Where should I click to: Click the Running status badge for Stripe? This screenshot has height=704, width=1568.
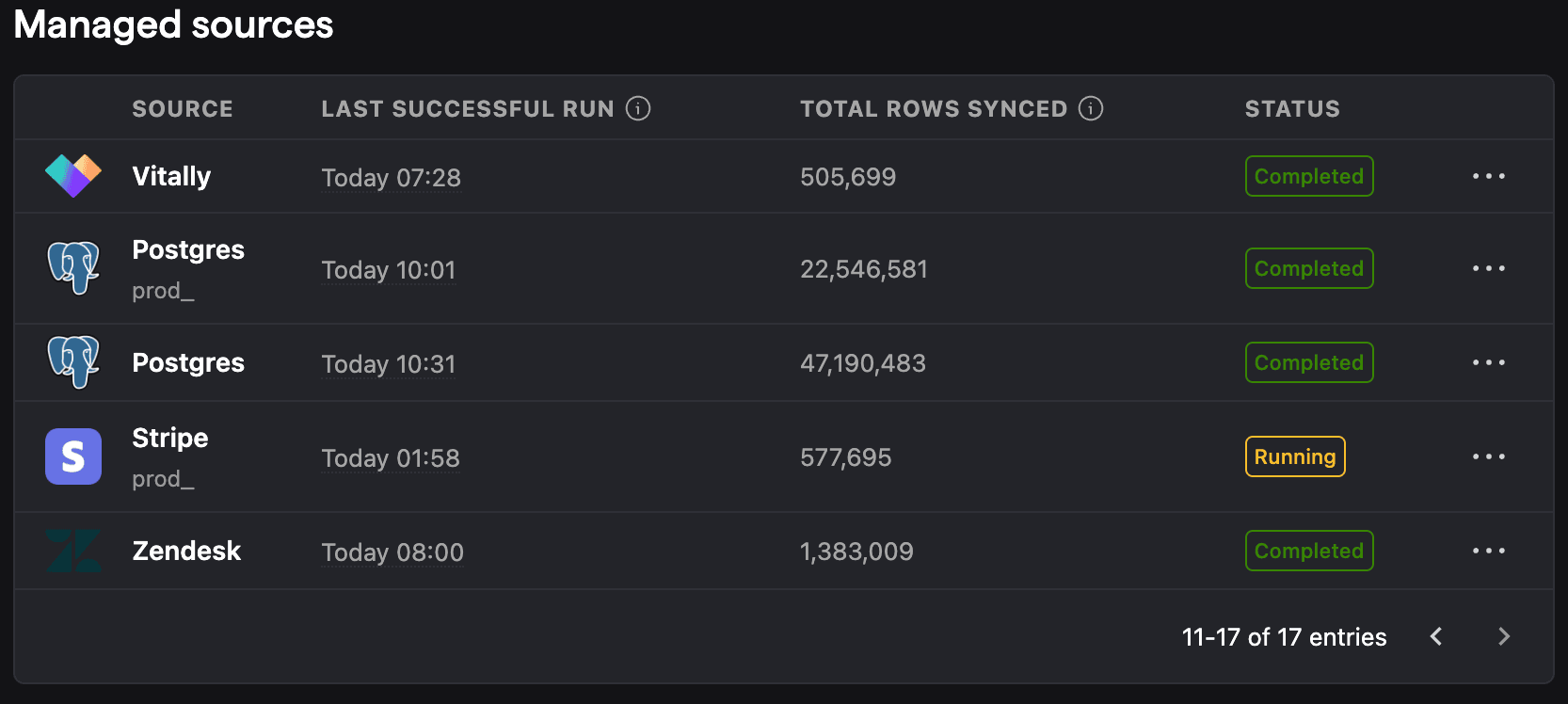coord(1295,456)
